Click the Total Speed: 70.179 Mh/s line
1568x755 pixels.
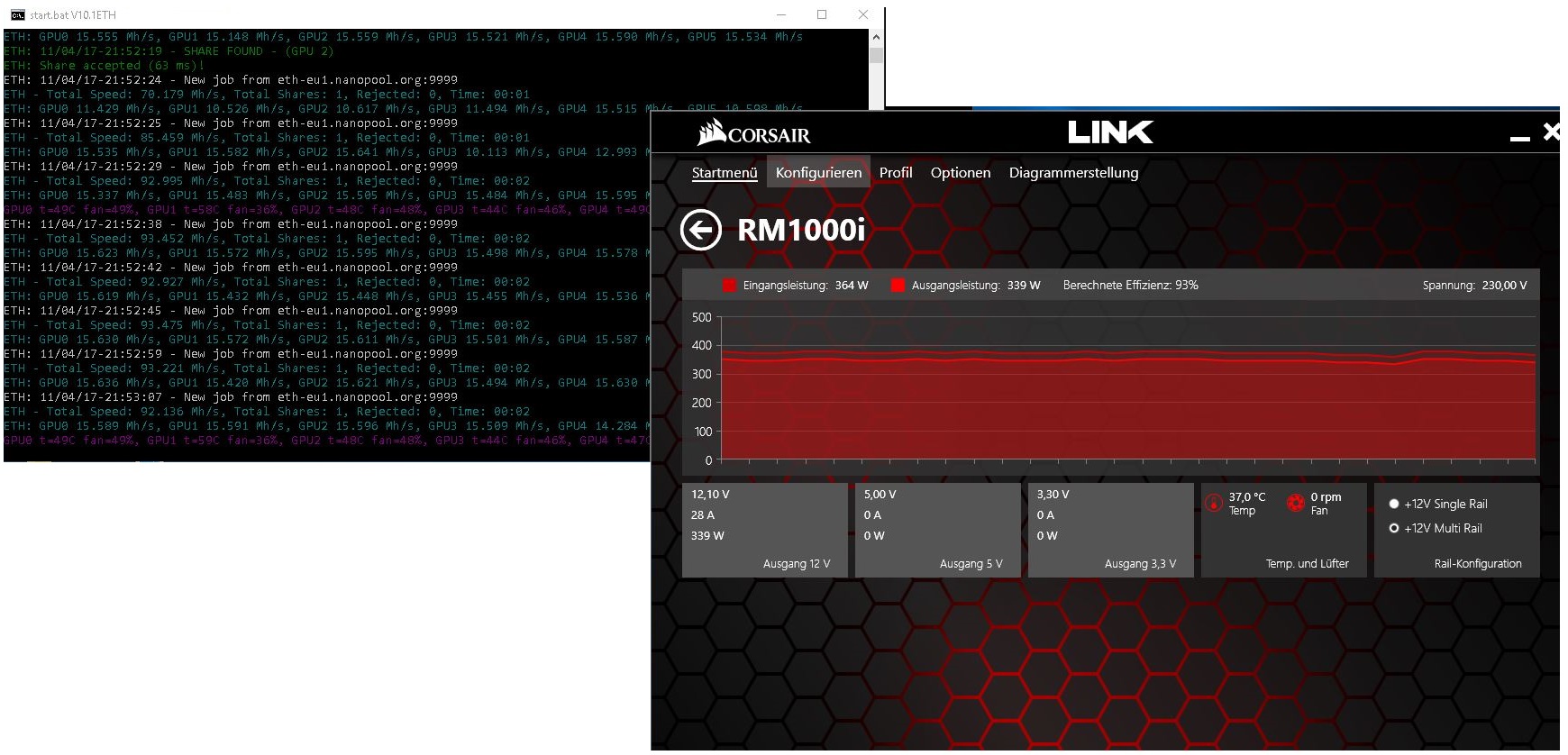pos(267,95)
